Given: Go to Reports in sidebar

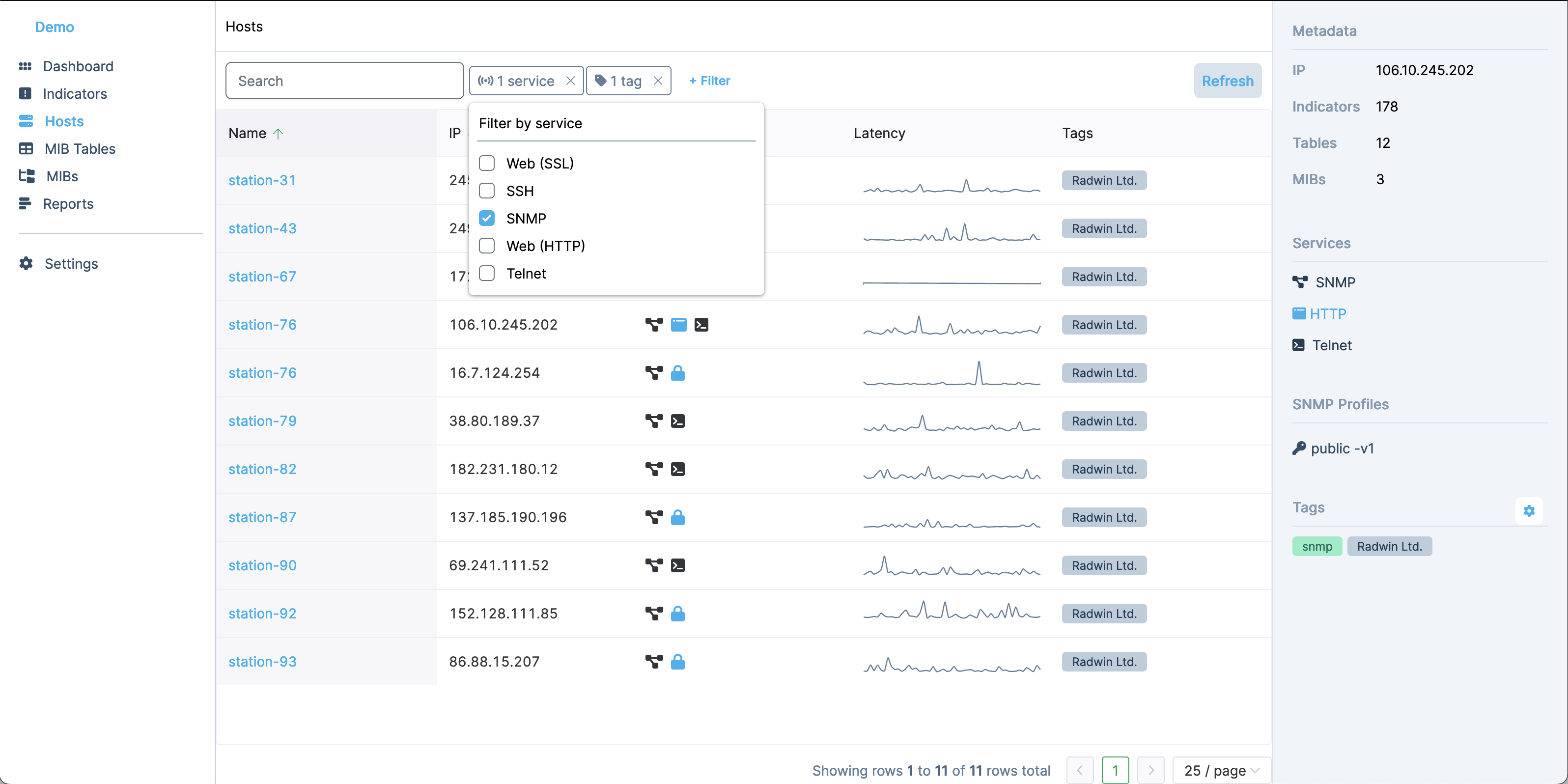Looking at the screenshot, I should (68, 203).
